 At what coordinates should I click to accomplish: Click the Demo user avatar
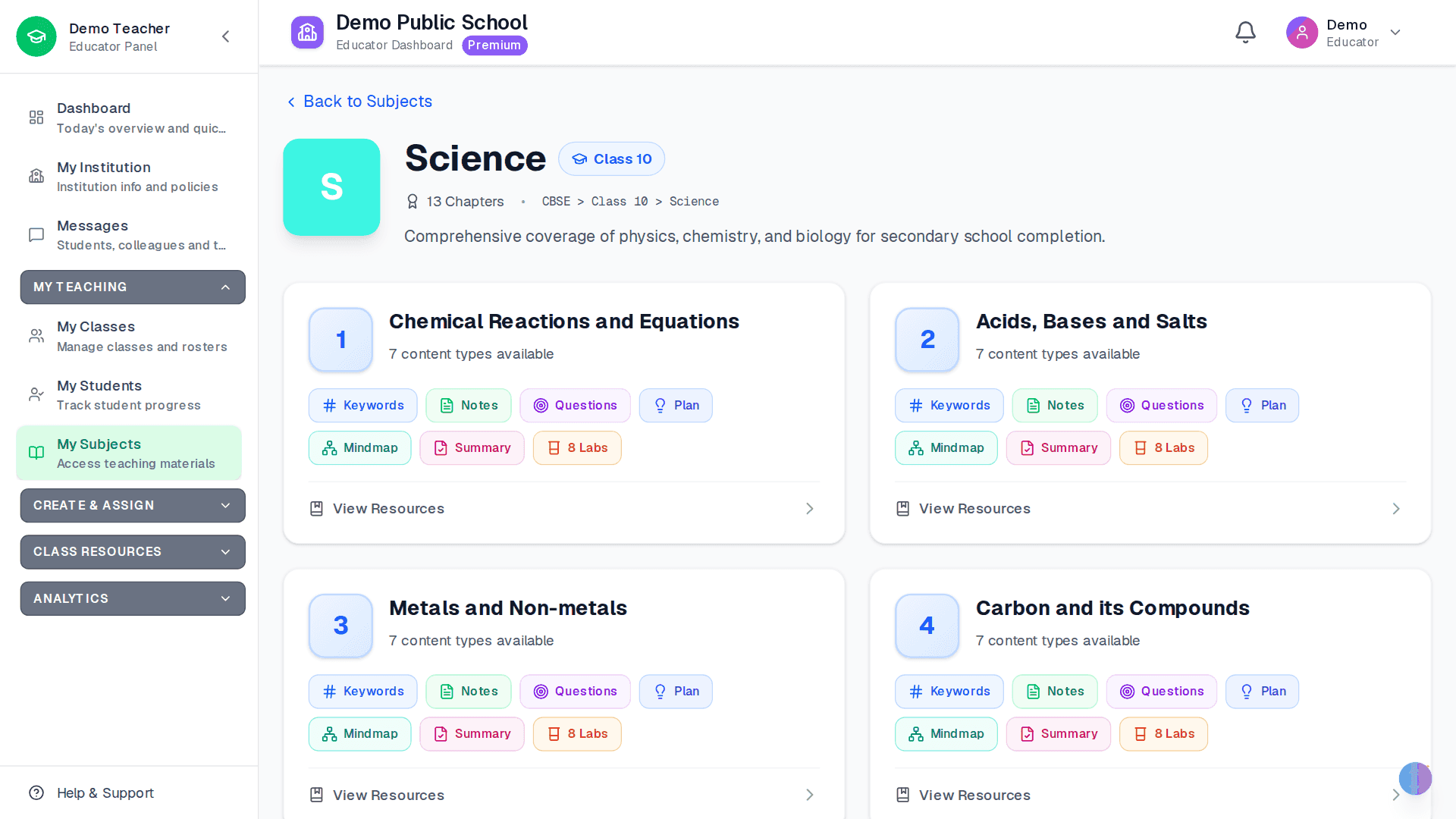pyautogui.click(x=1302, y=33)
